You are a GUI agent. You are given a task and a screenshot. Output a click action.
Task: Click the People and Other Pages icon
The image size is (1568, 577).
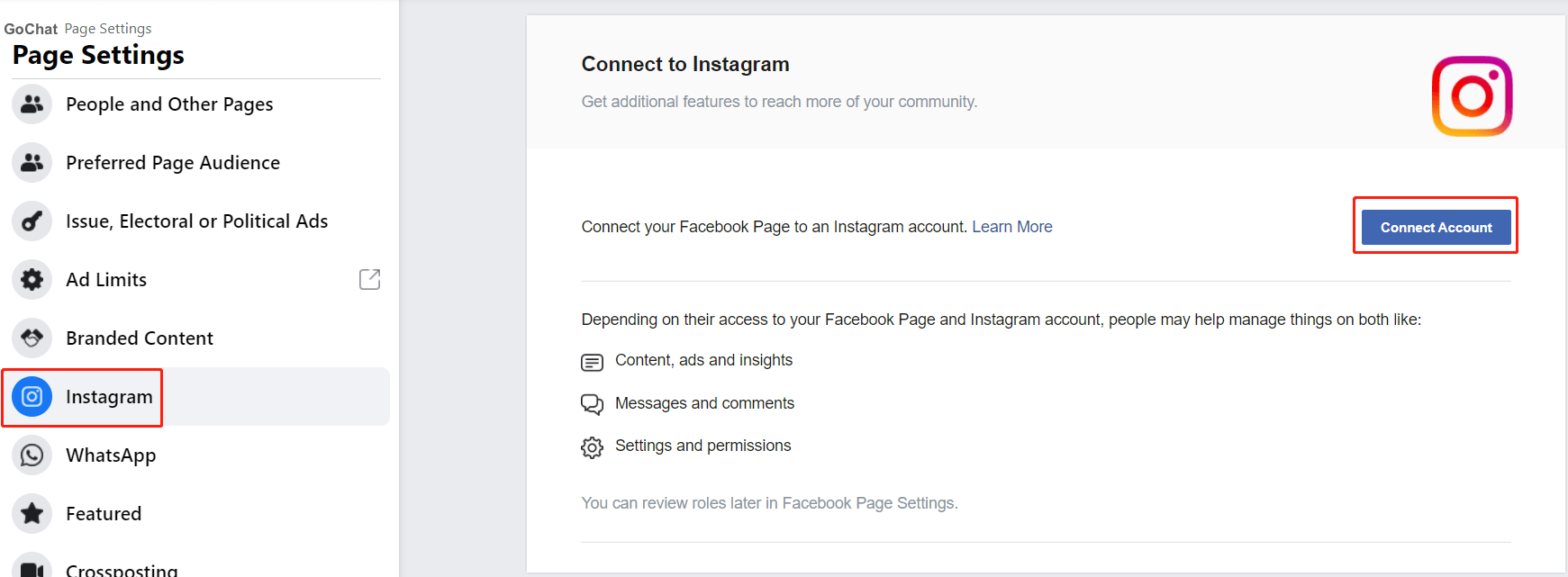tap(32, 104)
